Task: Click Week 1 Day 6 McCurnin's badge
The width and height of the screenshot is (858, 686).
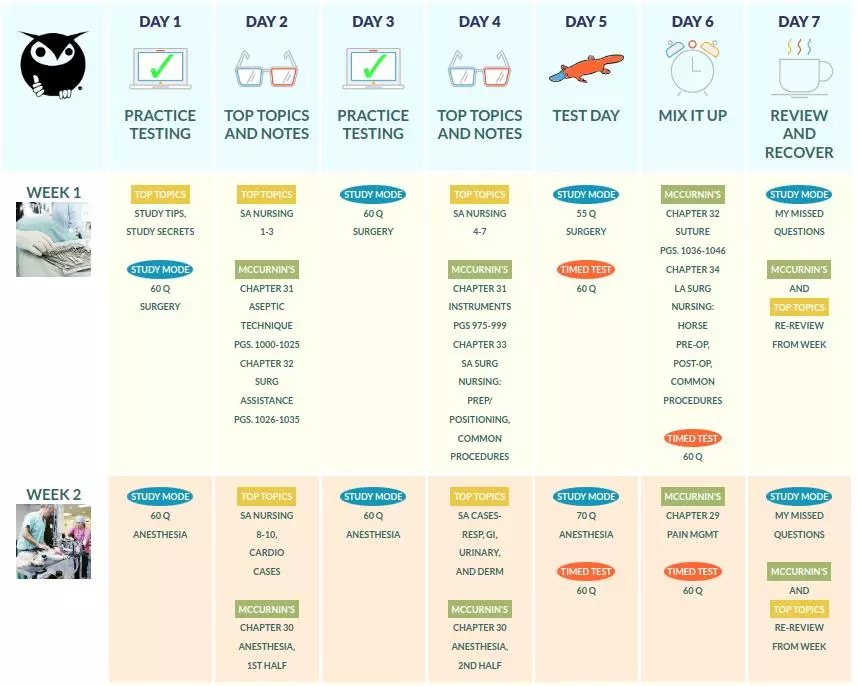Action: point(692,194)
